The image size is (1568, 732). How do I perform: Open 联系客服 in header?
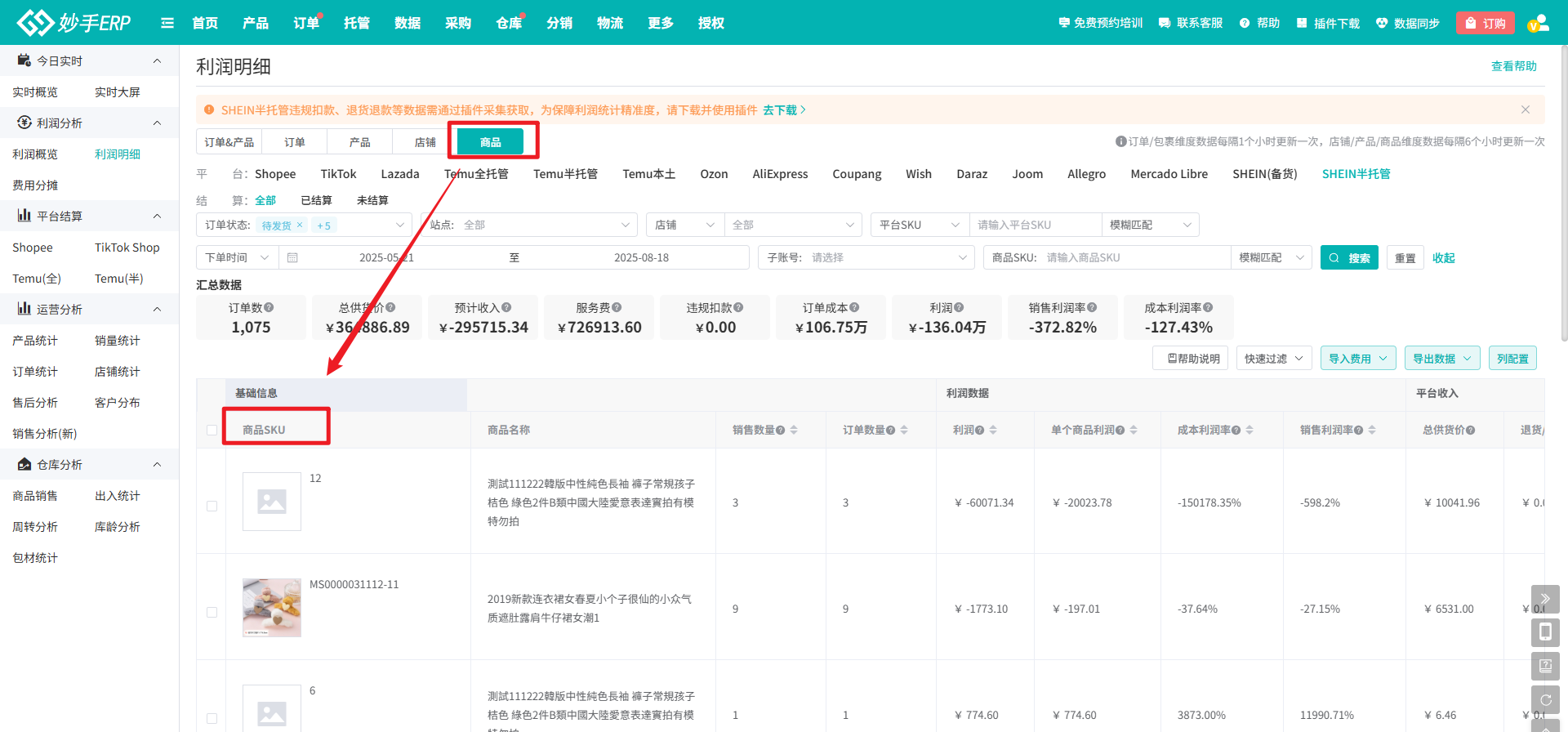pyautogui.click(x=1191, y=23)
